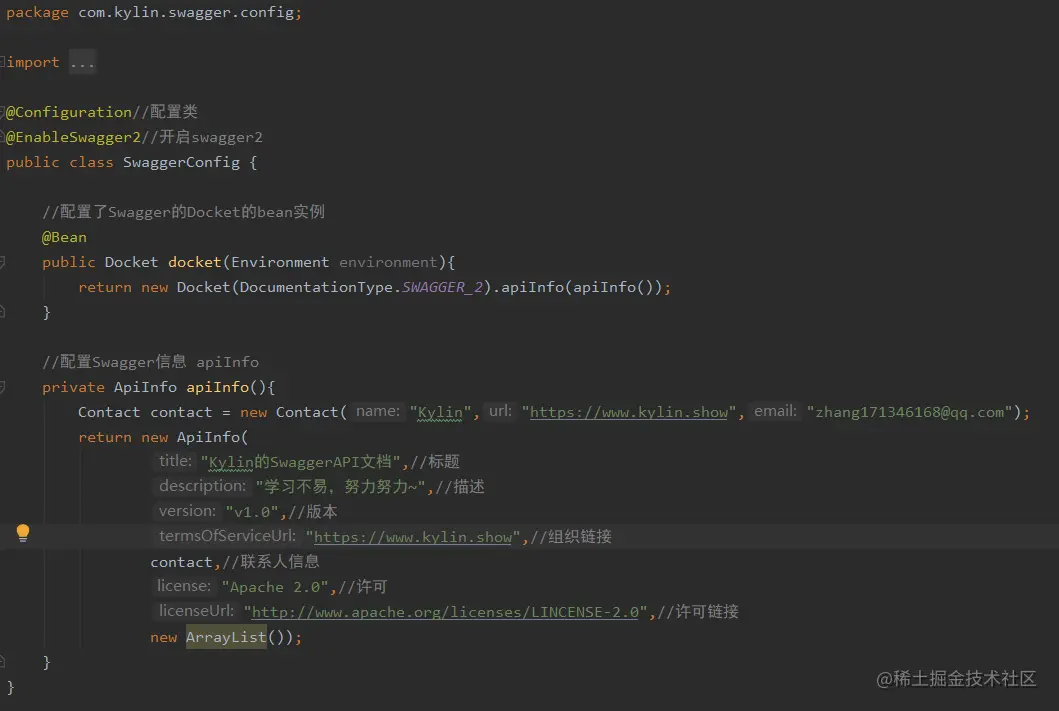Click the 'termsOfServiceUrl:' parameter hint
Viewport: 1059px width, 711px height.
coord(227,535)
